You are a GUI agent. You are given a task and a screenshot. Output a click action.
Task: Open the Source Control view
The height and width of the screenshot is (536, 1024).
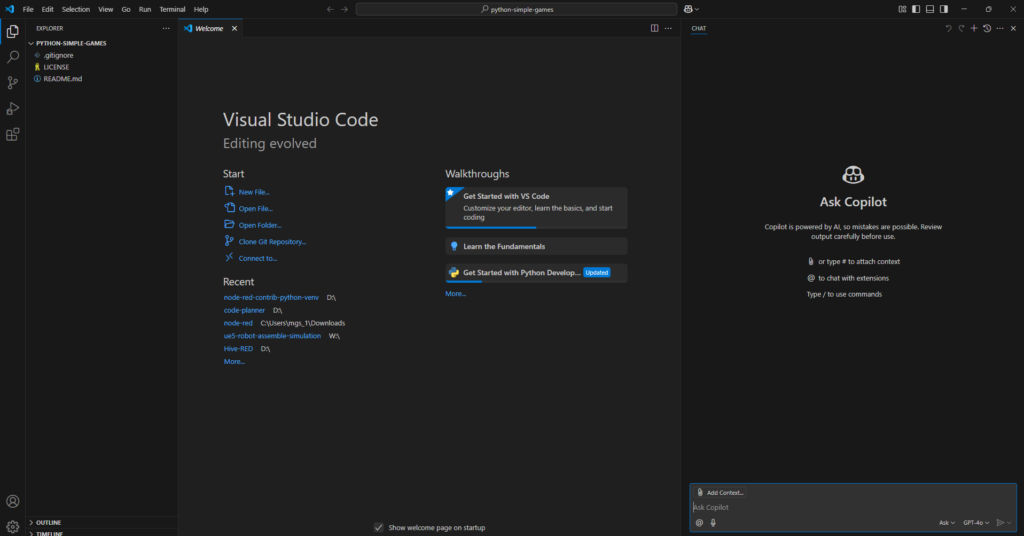click(13, 83)
